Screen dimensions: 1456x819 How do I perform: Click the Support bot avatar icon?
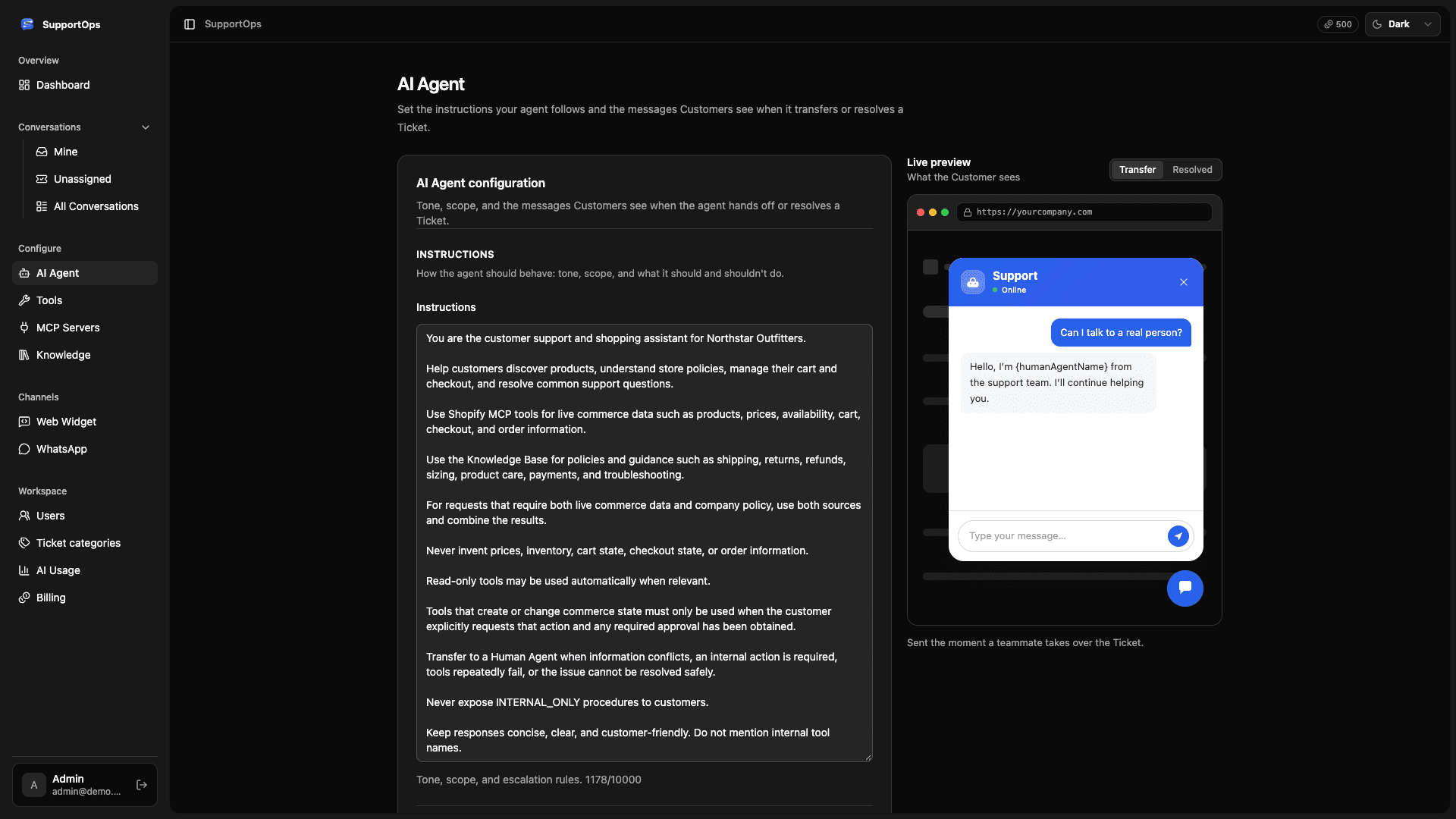973,282
